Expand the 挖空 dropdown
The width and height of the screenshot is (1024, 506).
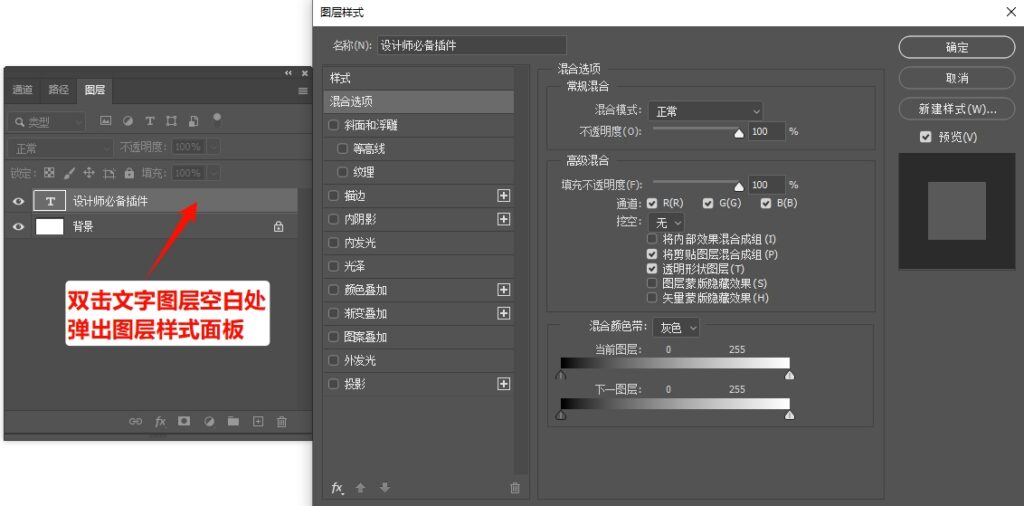point(666,222)
